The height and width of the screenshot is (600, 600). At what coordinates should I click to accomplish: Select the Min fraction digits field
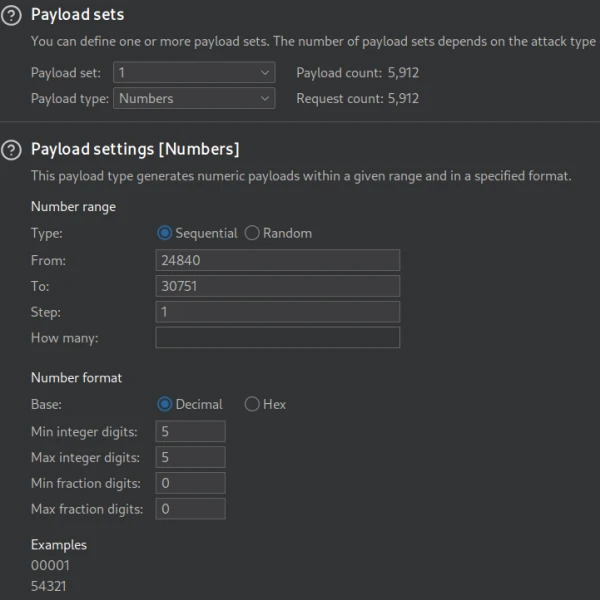tap(190, 483)
